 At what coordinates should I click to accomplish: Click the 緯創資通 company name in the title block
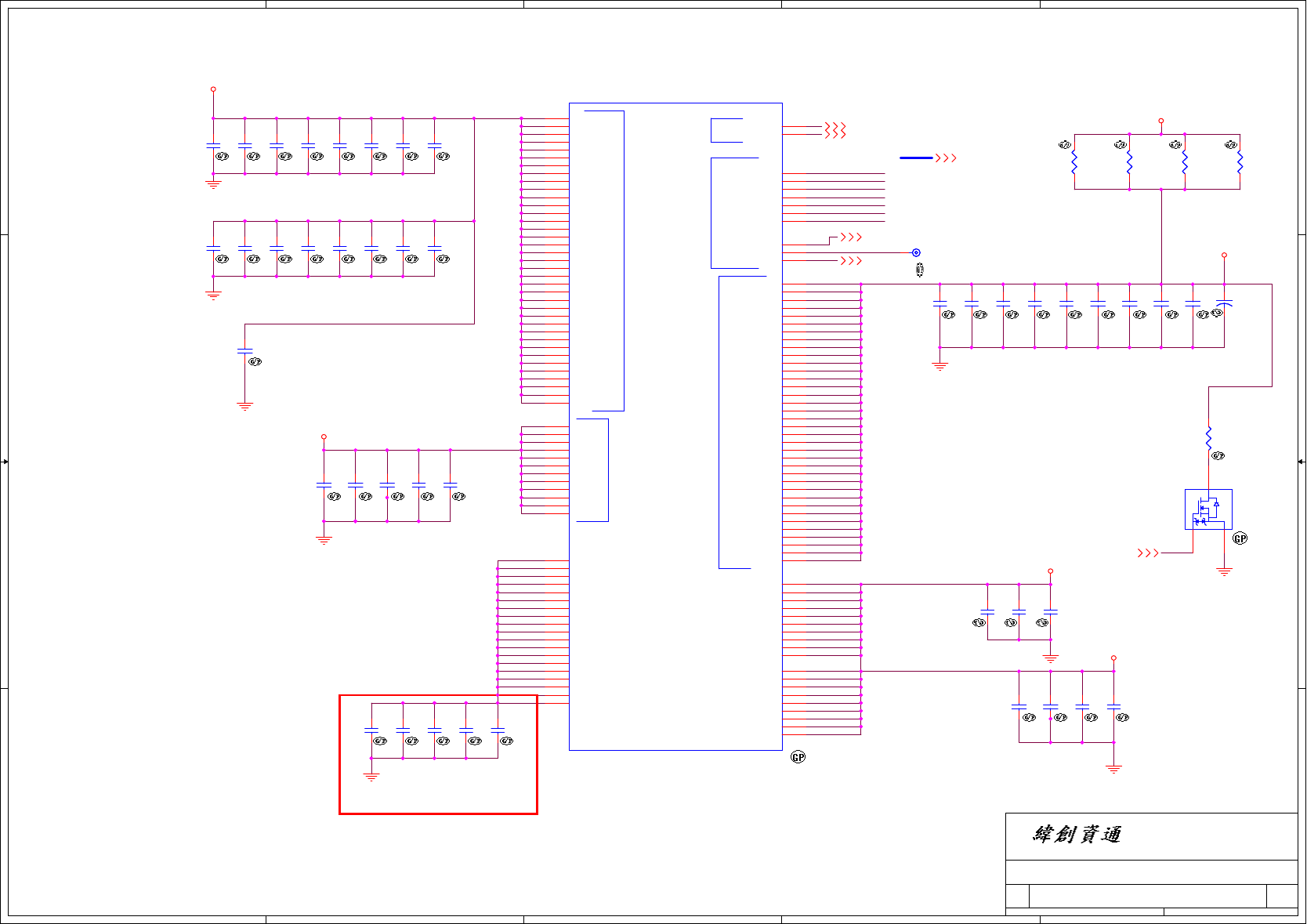(x=1077, y=835)
